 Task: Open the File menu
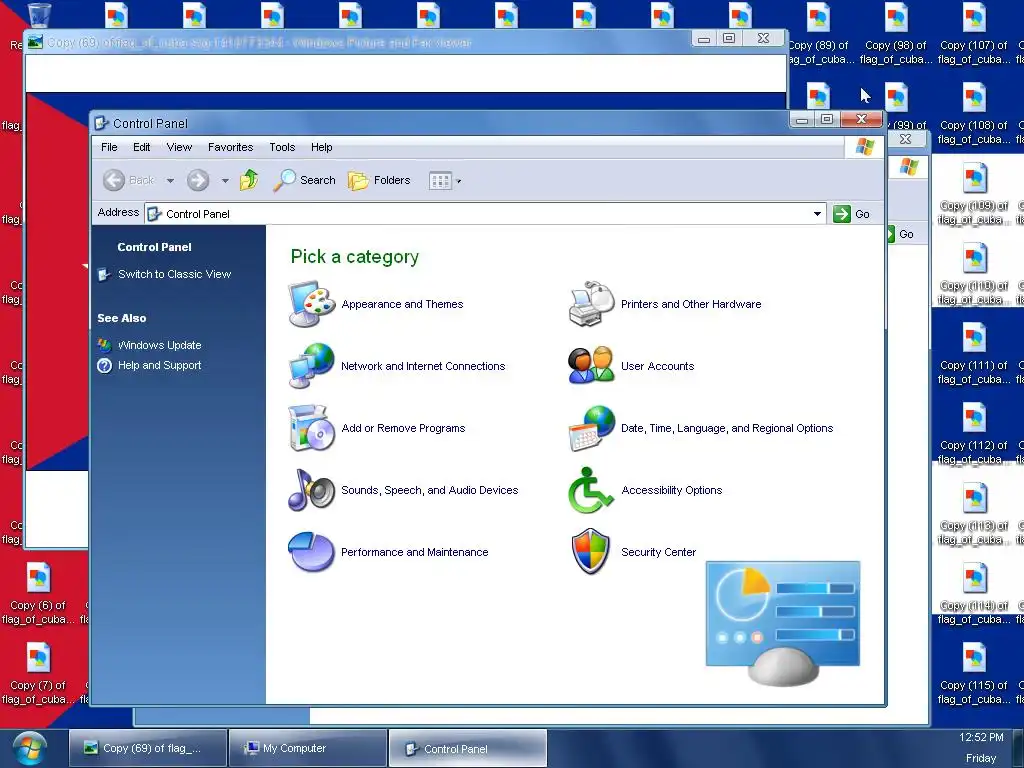click(109, 147)
